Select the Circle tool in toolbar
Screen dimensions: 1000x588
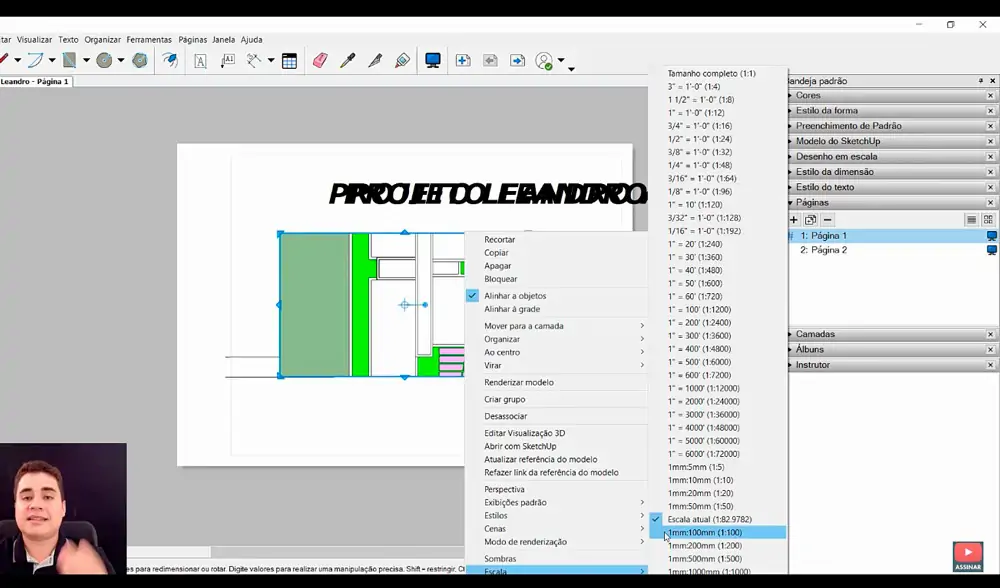(104, 61)
